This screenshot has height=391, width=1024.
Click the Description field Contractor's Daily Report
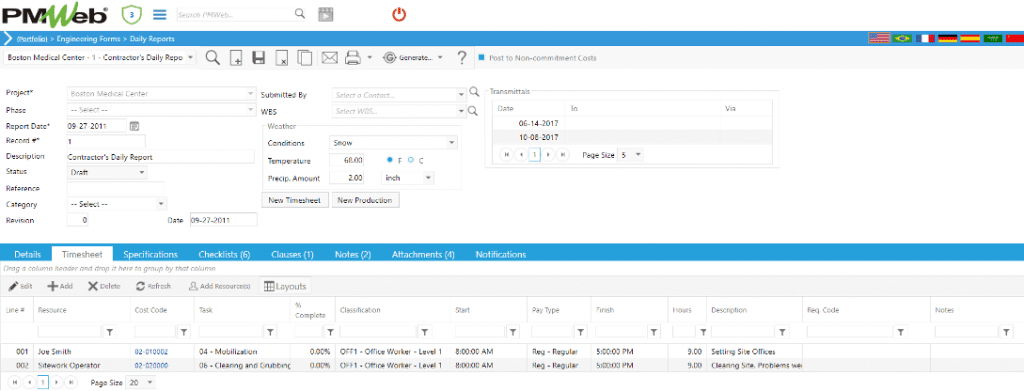click(x=161, y=157)
